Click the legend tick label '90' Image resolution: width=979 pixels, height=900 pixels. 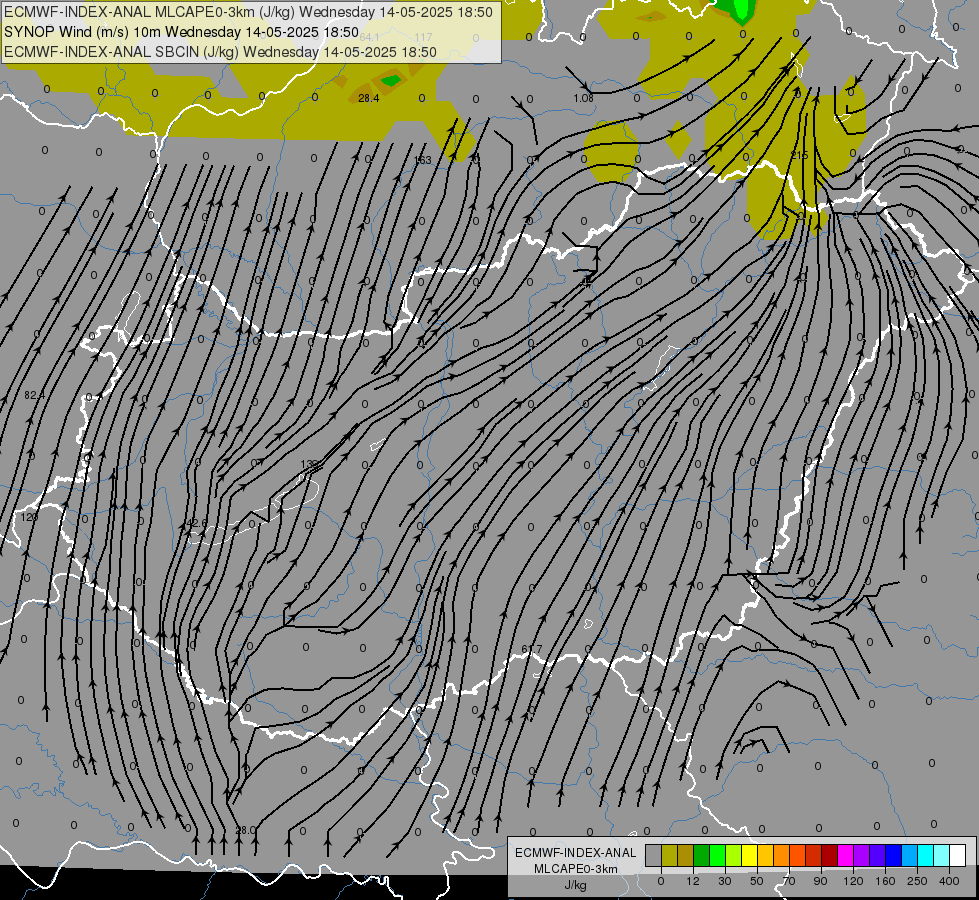click(820, 881)
